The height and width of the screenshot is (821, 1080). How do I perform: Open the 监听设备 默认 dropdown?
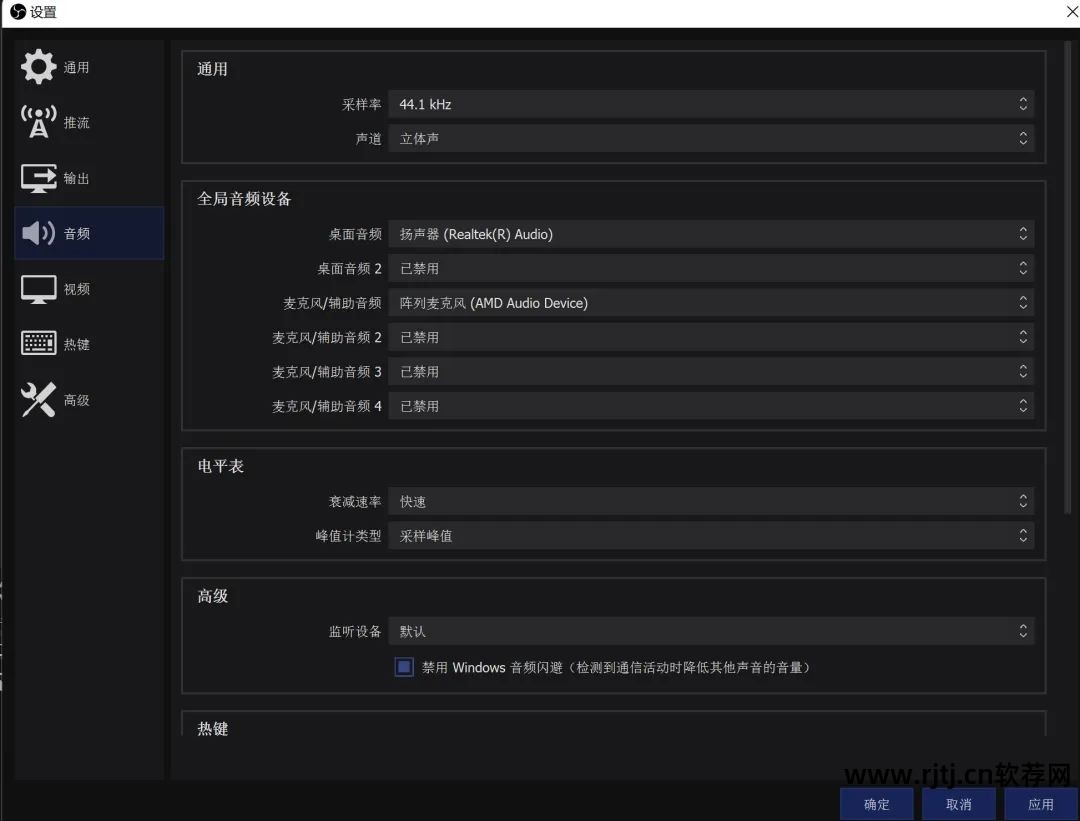click(711, 632)
